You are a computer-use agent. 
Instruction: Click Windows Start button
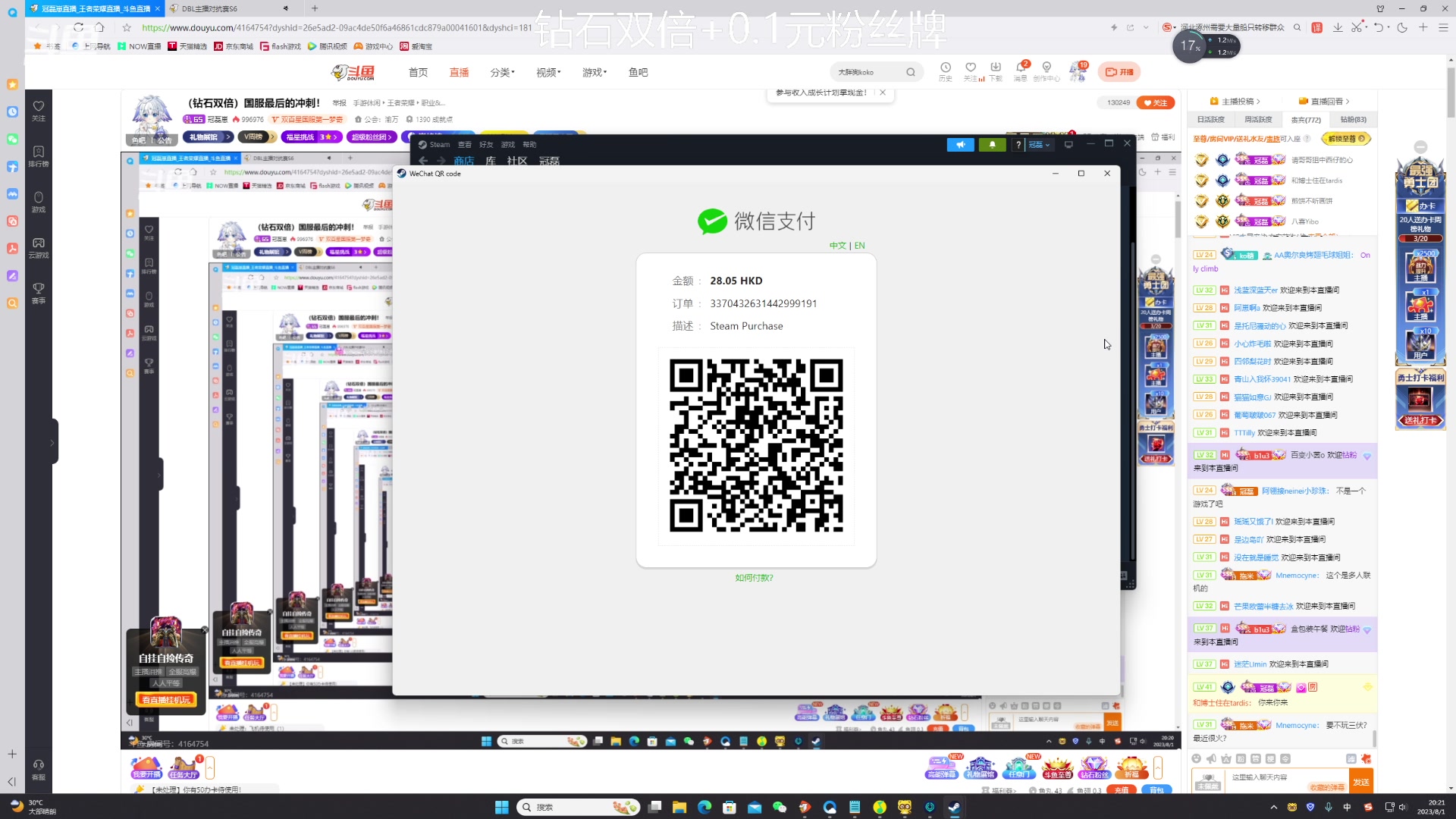[501, 807]
